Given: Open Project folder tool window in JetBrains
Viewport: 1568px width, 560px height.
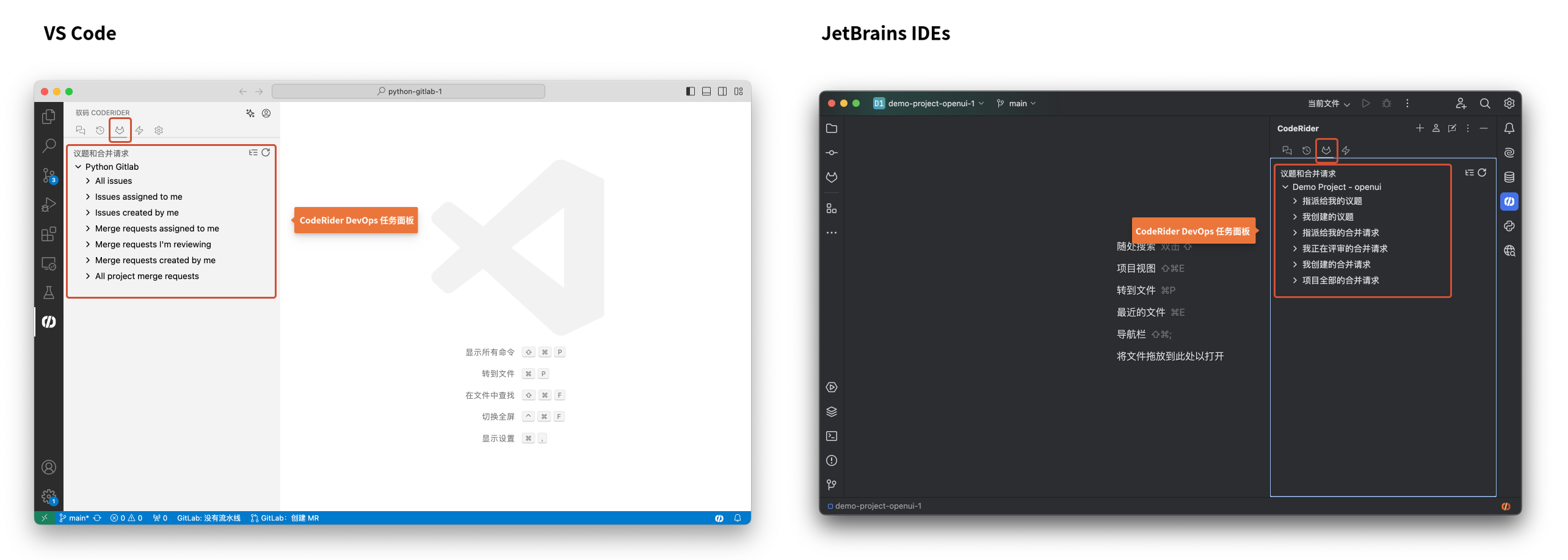Looking at the screenshot, I should (x=832, y=128).
